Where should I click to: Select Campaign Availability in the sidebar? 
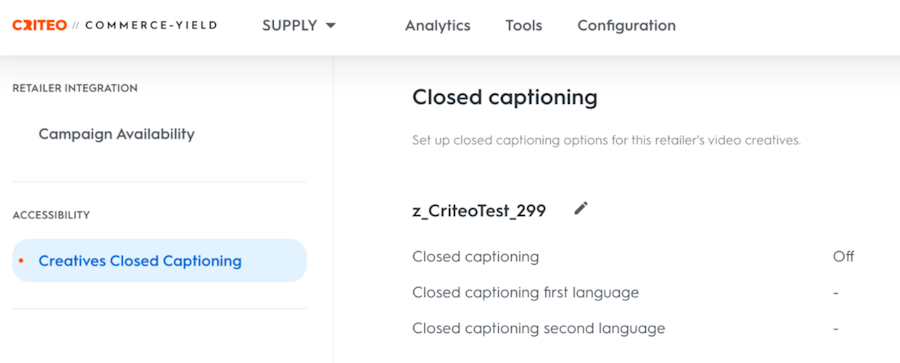117,134
